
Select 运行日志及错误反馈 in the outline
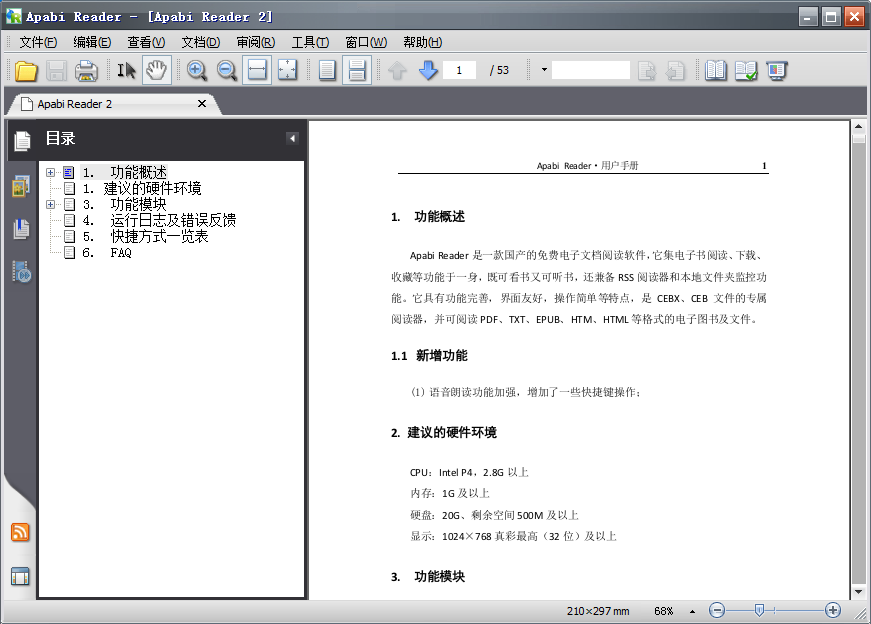159,221
